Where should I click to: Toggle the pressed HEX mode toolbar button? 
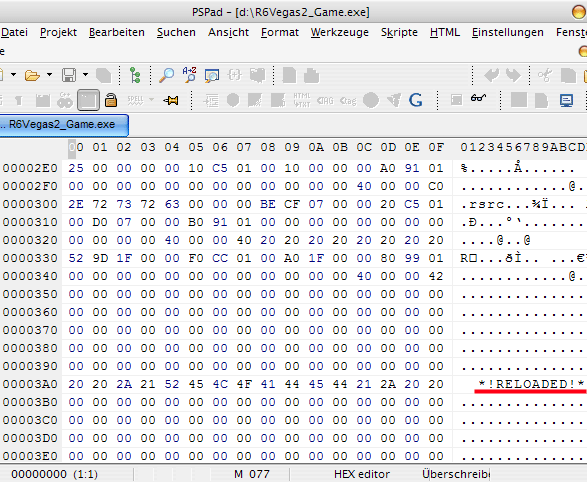point(88,100)
